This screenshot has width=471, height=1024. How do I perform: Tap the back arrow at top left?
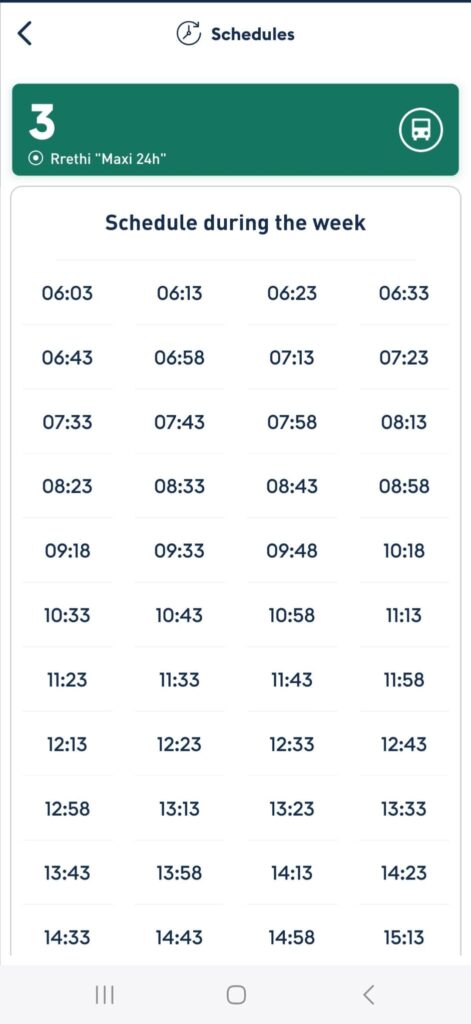coord(24,33)
